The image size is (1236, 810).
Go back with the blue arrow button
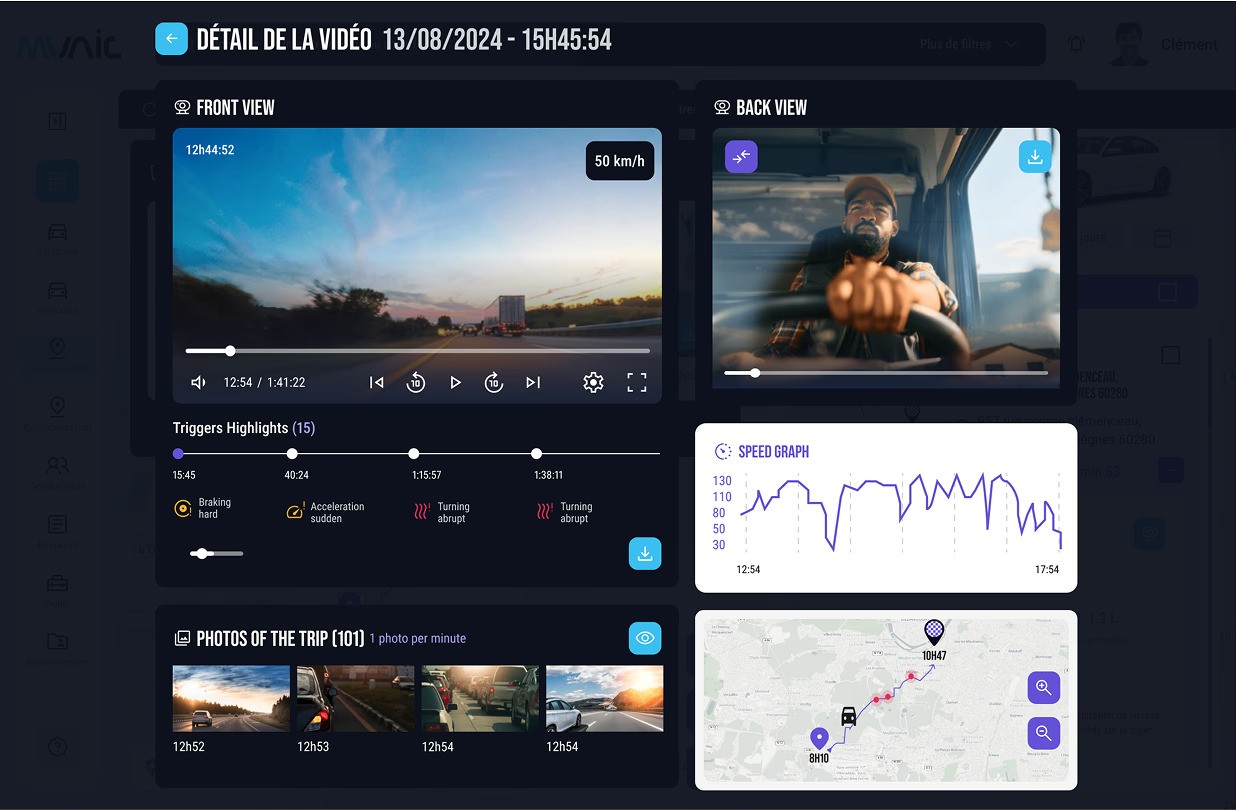click(x=171, y=39)
